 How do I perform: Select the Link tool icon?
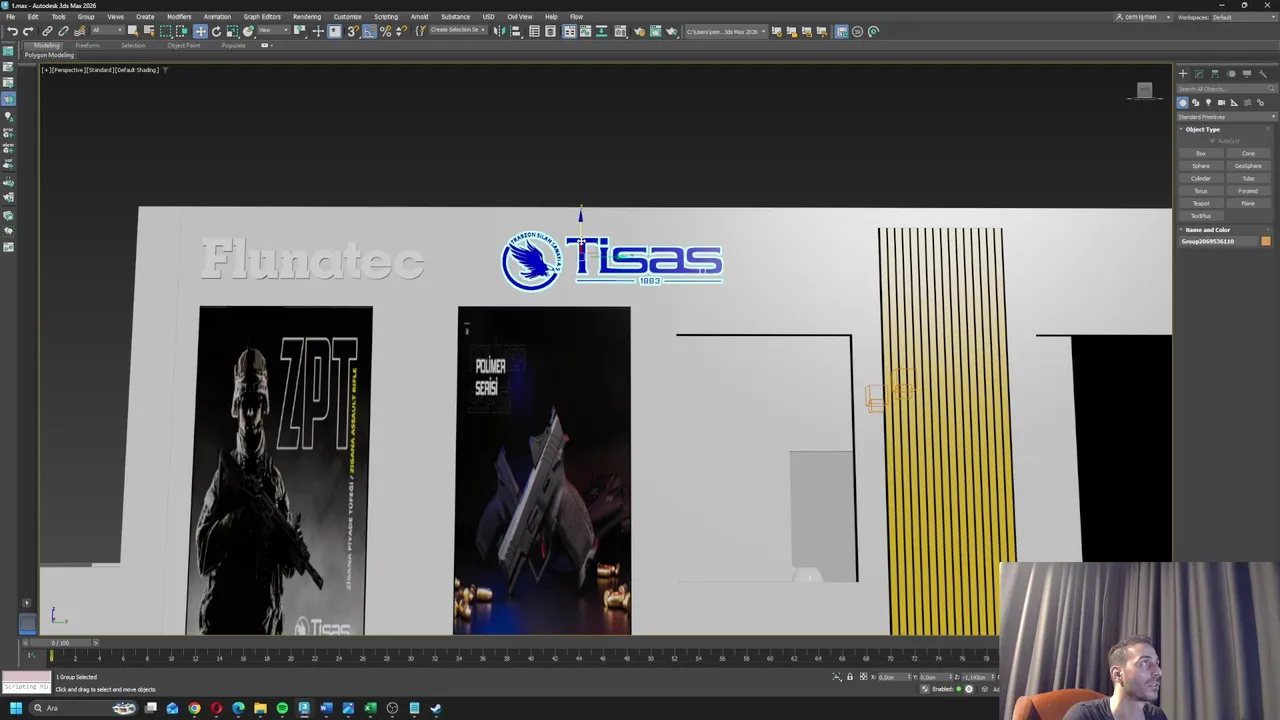[x=47, y=31]
